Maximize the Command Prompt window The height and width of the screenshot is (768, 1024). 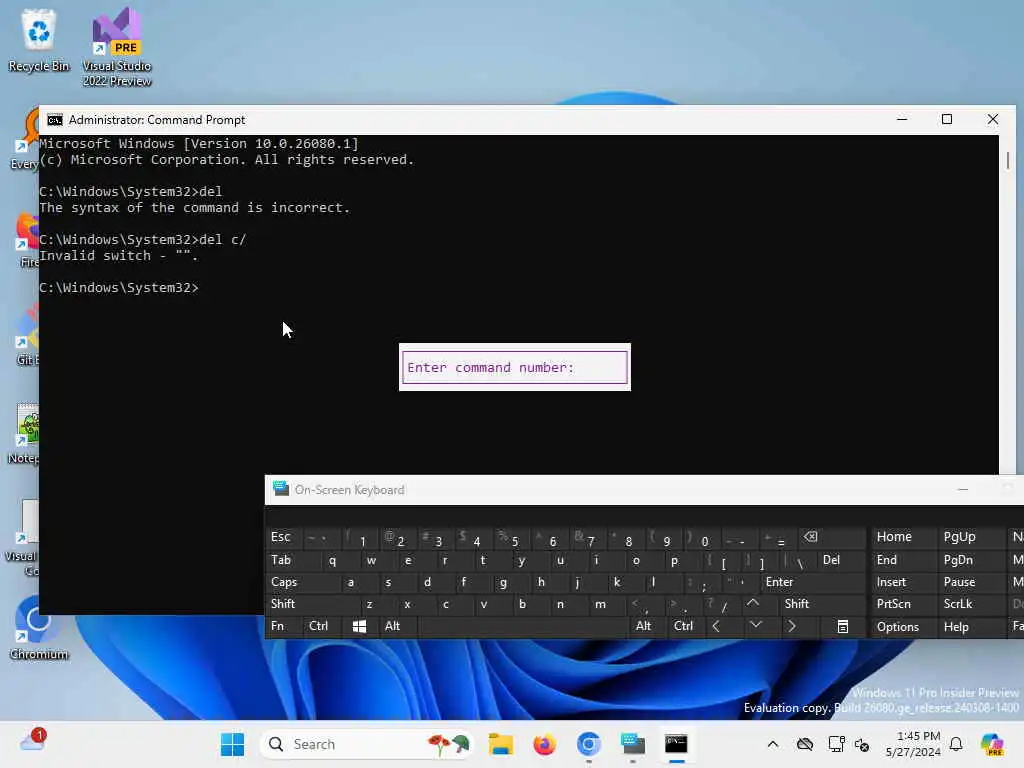(x=947, y=120)
